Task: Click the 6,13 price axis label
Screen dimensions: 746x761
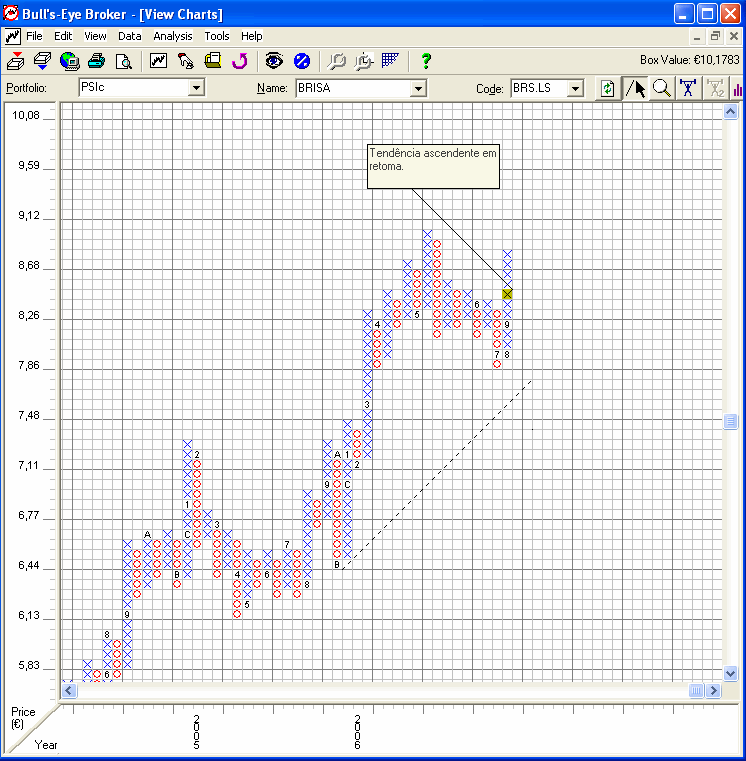Action: pos(29,615)
